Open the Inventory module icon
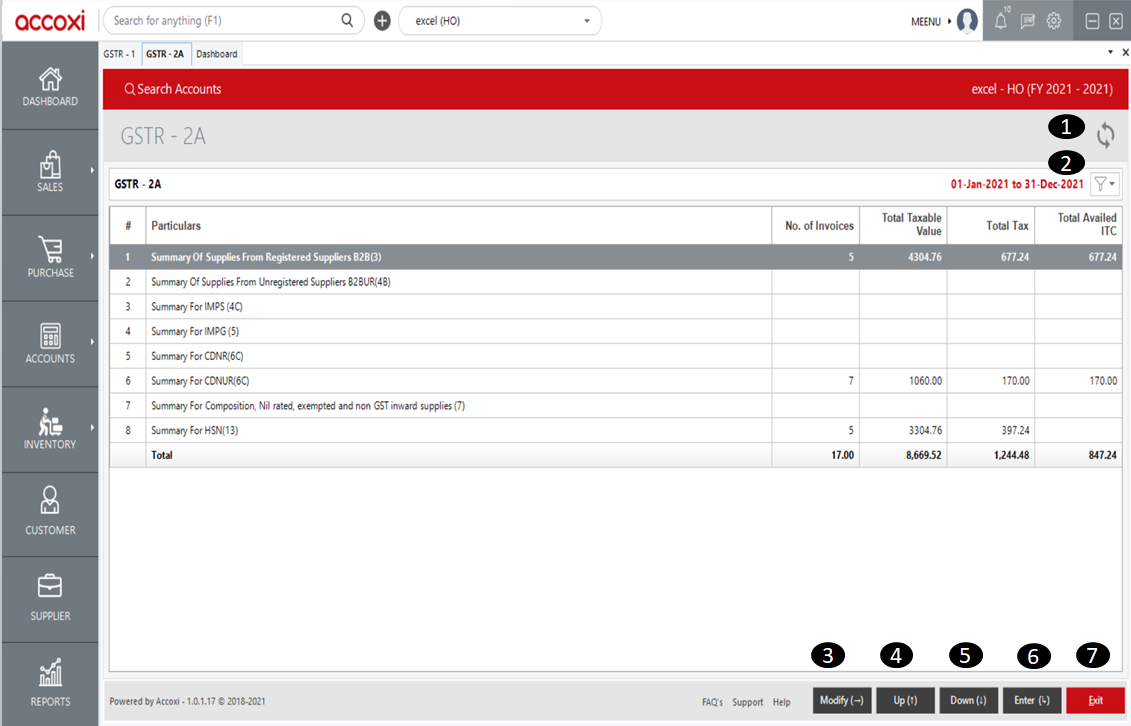The height and width of the screenshot is (726, 1131). point(50,422)
